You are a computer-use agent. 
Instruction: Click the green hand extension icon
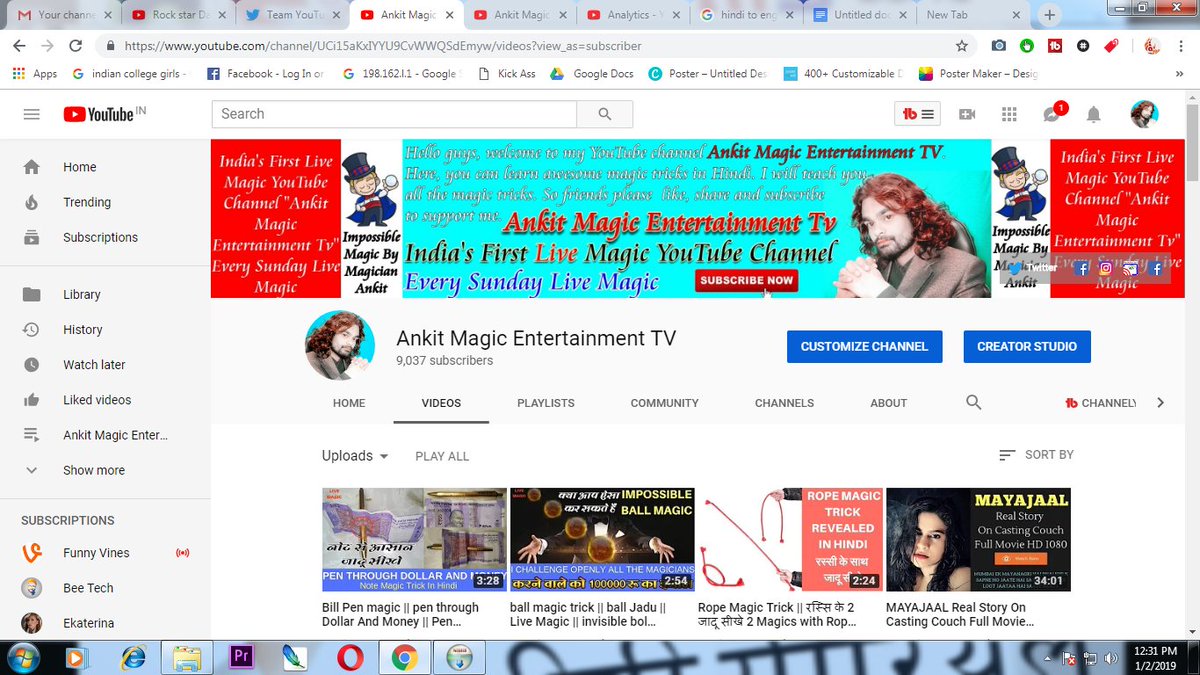[x=1027, y=46]
